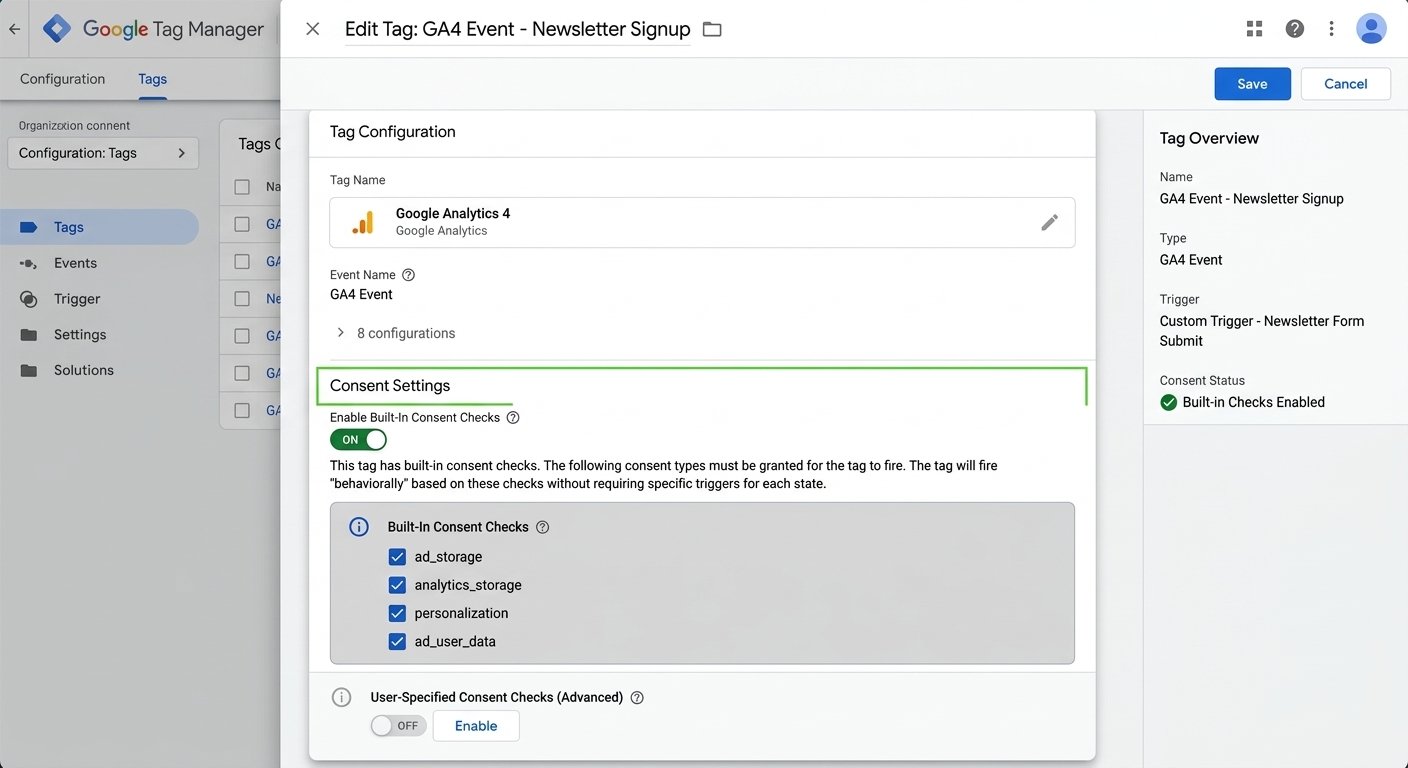Toggle on User-Specified Consent Checks switch

(397, 726)
